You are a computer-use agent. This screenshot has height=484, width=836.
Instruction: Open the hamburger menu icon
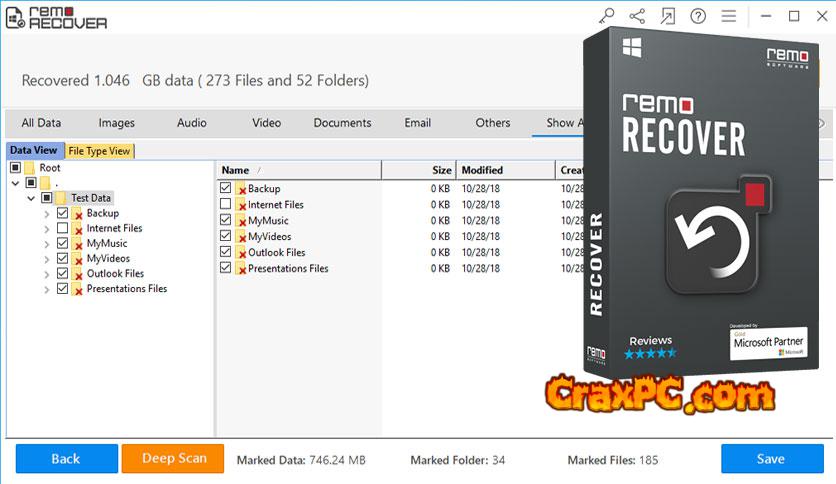729,16
